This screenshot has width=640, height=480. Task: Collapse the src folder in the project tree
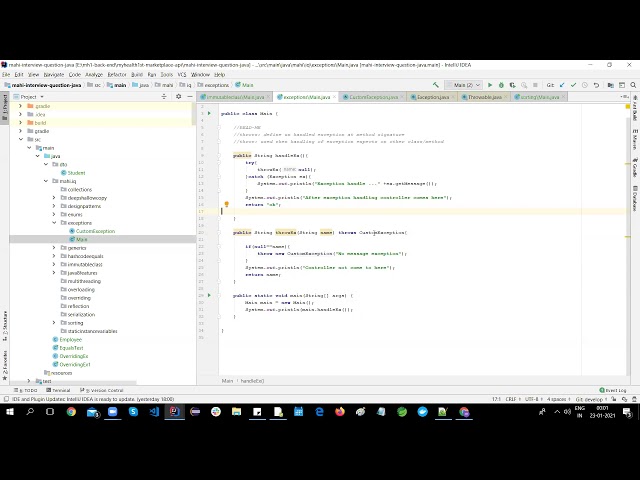point(20,140)
